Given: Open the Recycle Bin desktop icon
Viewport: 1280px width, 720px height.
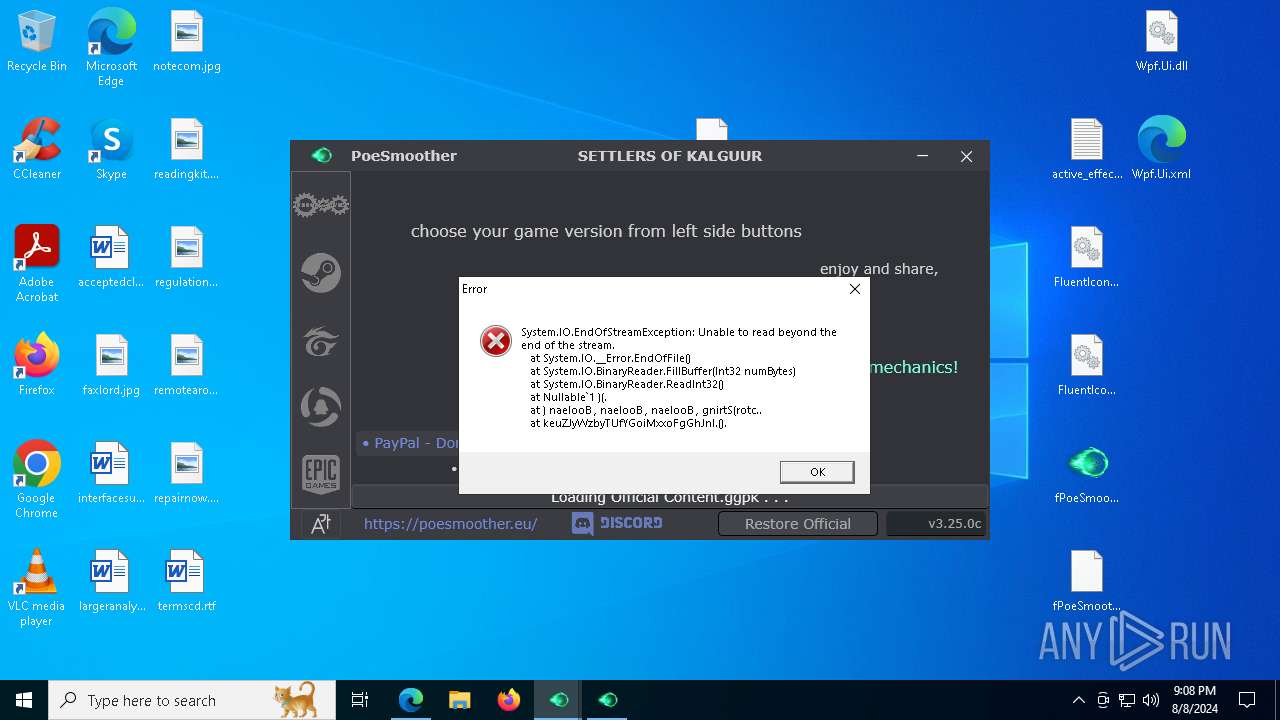Looking at the screenshot, I should [37, 42].
